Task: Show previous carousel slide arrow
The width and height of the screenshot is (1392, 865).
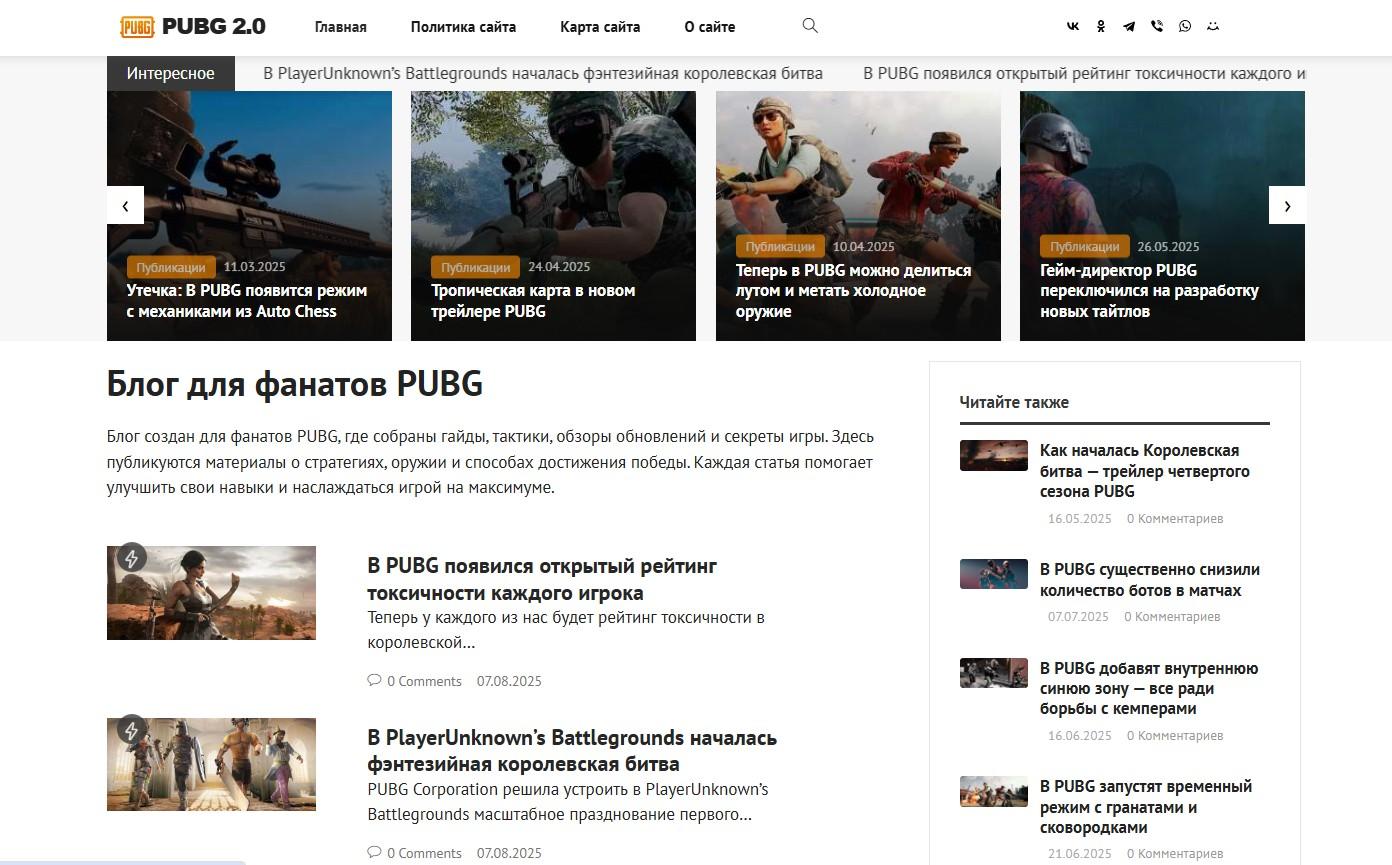Action: 125,206
